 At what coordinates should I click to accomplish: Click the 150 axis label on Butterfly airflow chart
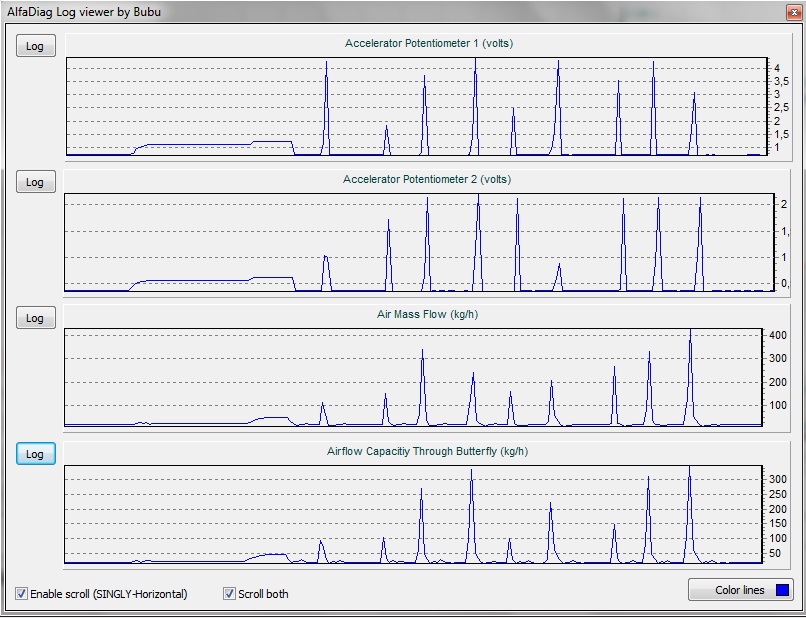point(777,523)
